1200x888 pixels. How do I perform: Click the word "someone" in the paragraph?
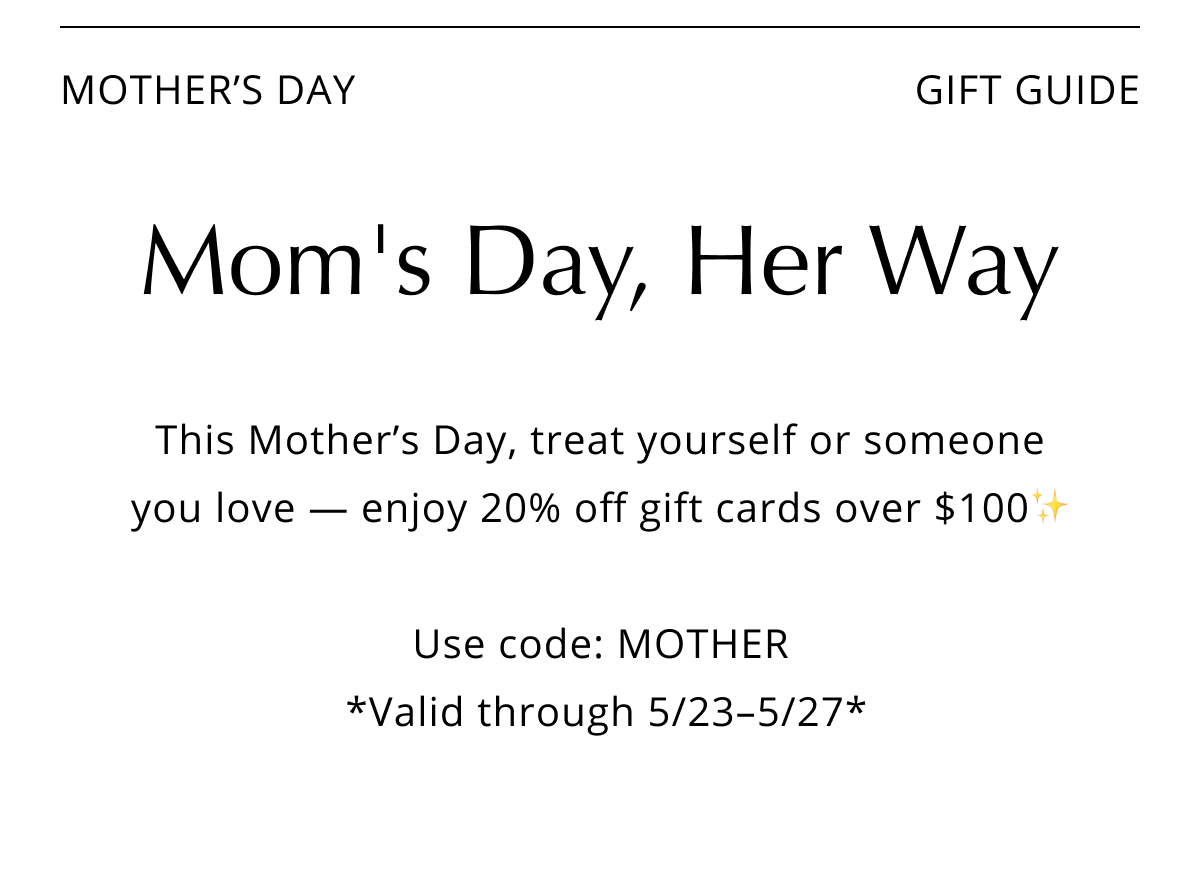pos(954,441)
